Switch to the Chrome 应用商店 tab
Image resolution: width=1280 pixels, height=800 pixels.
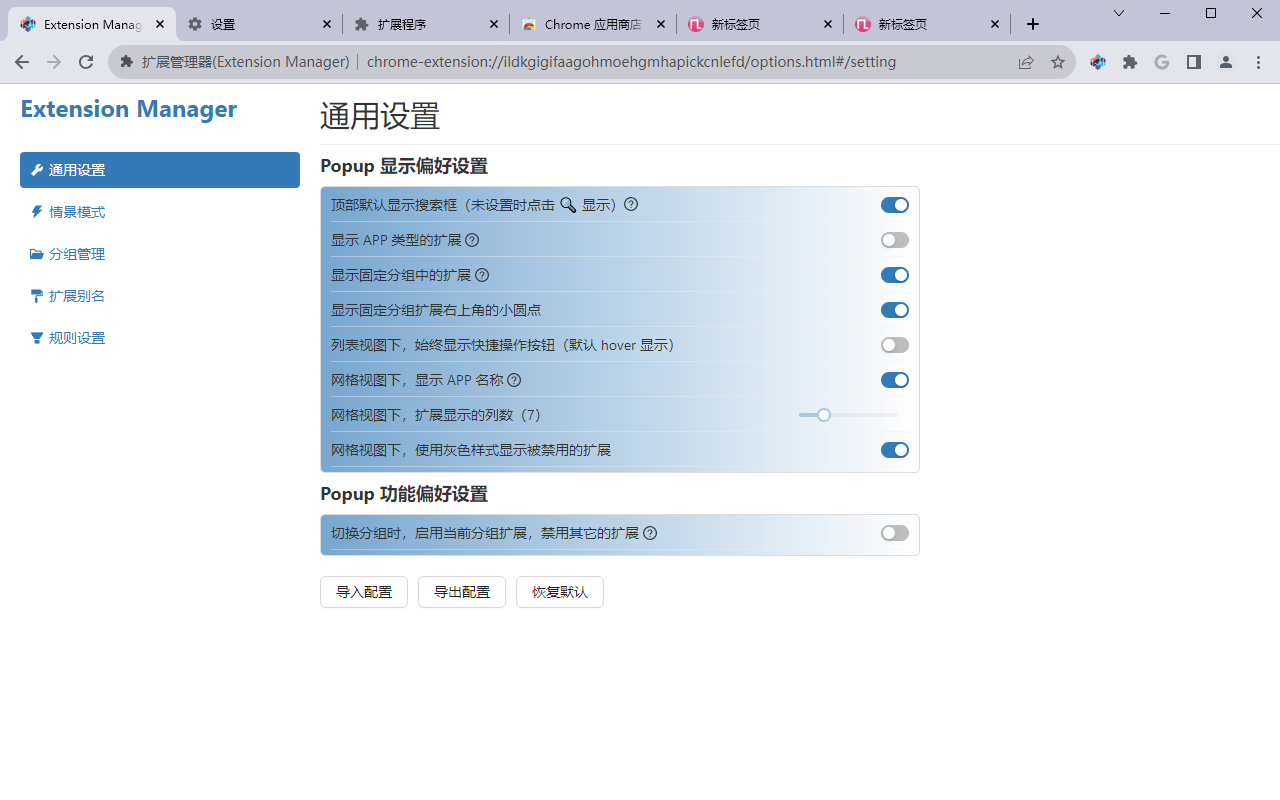tap(592, 24)
